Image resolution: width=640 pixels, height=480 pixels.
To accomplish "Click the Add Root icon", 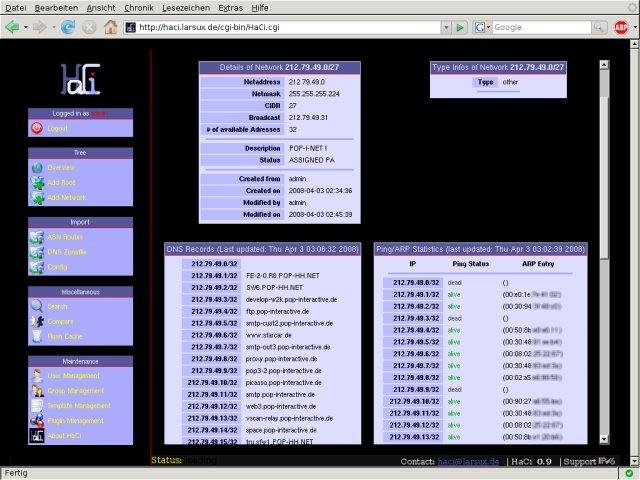I will pyautogui.click(x=38, y=183).
